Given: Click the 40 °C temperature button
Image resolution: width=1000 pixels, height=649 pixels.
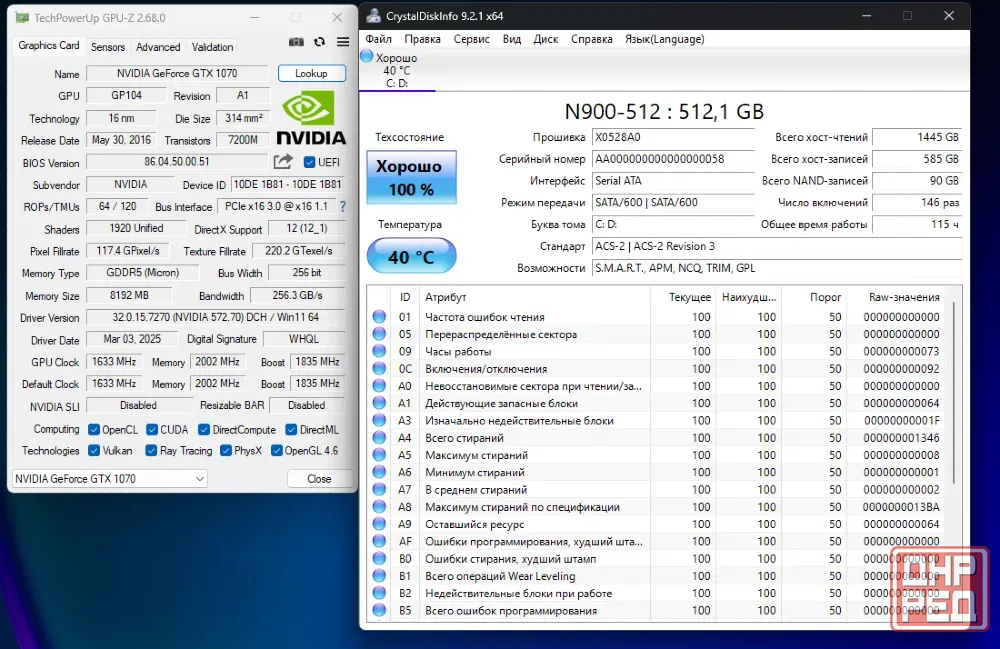Looking at the screenshot, I should point(411,256).
